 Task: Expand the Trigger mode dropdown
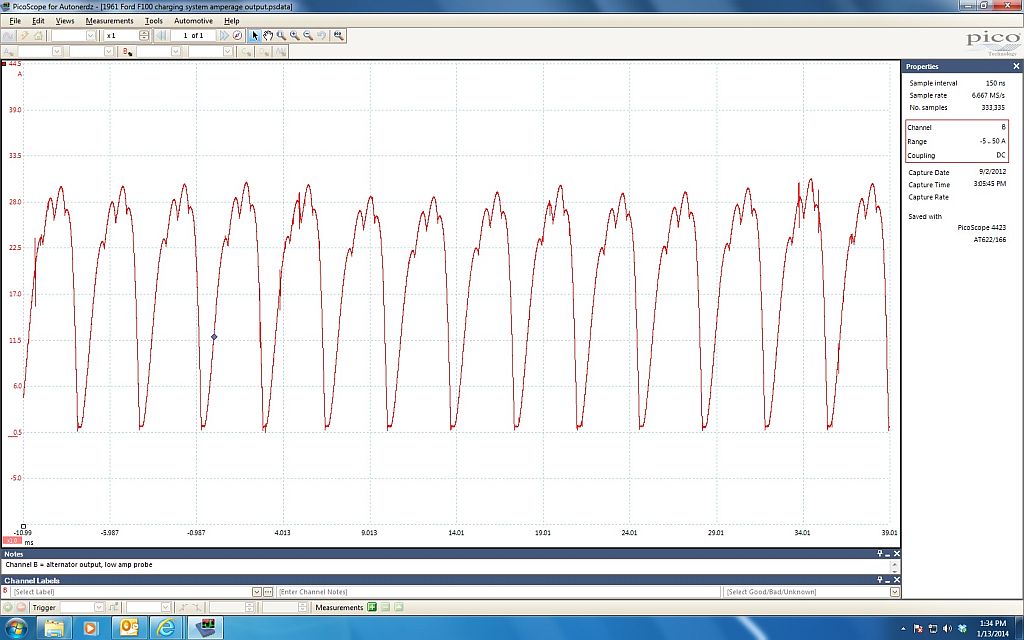[x=99, y=607]
